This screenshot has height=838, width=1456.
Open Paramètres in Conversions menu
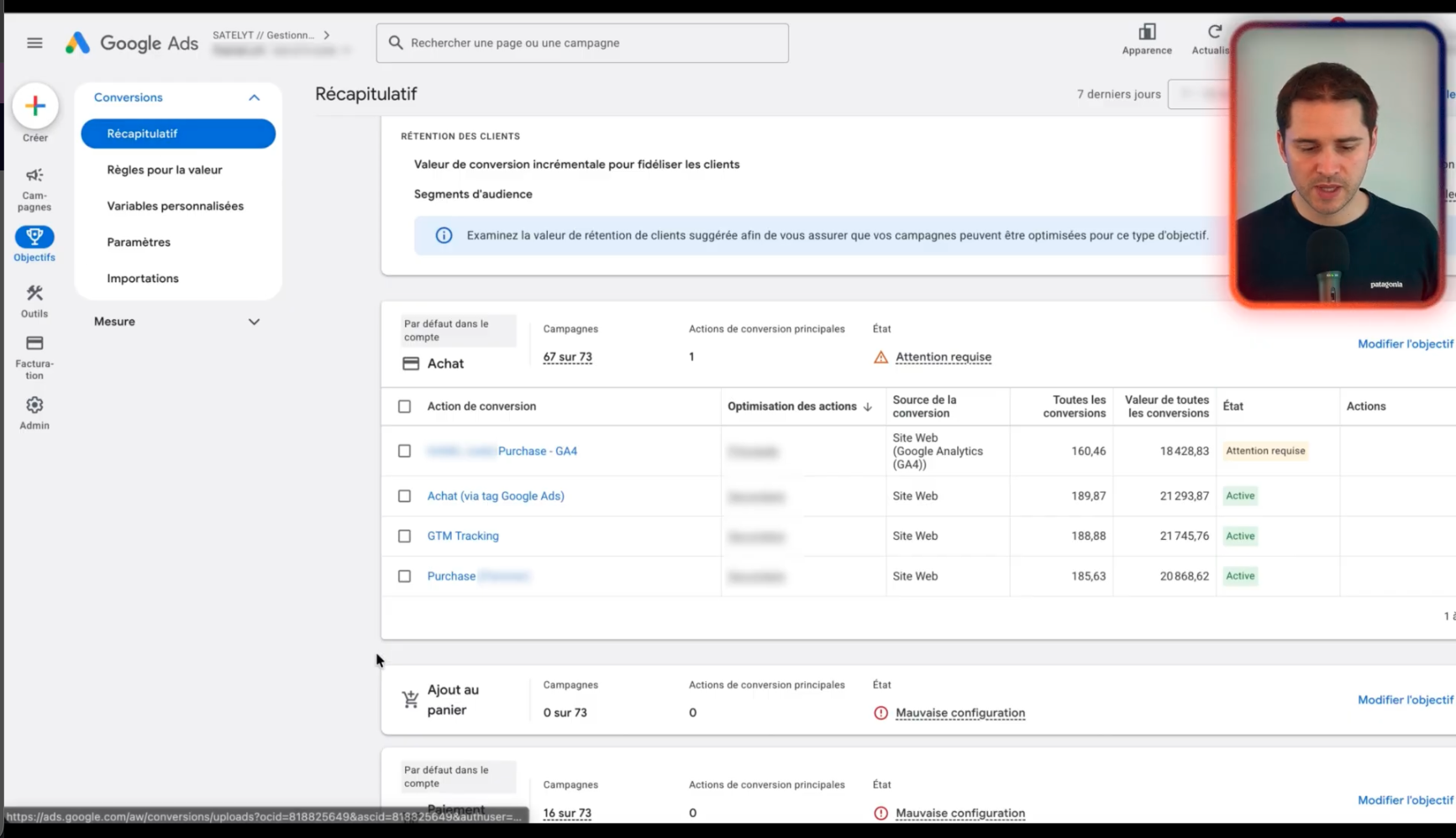(139, 242)
